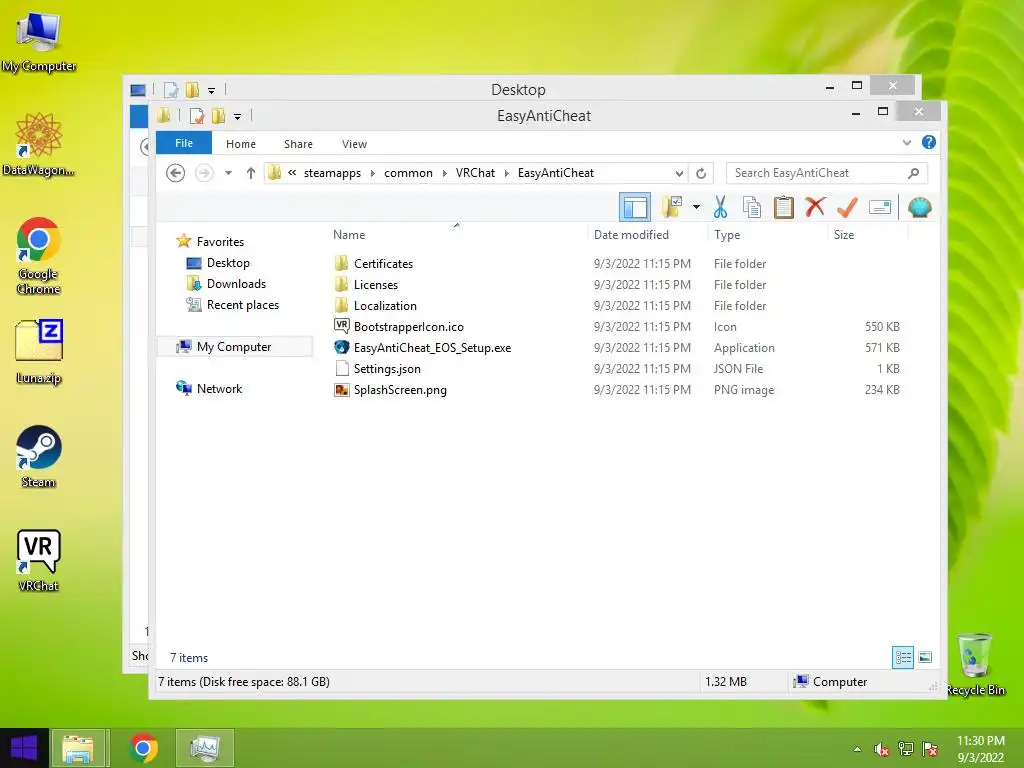Open the View ribbon tab
Screen dimensions: 1024x768
pos(354,144)
